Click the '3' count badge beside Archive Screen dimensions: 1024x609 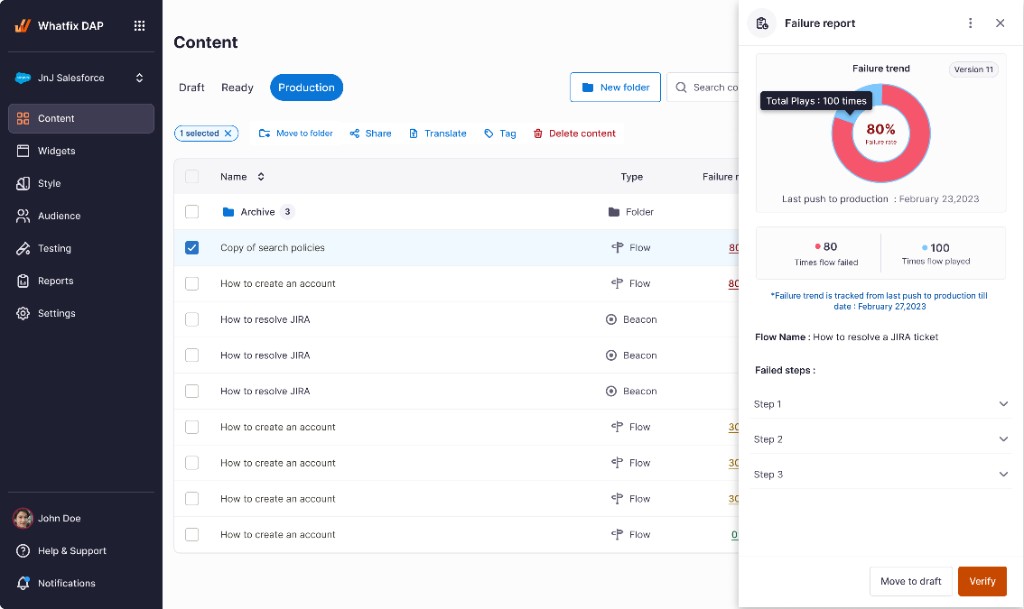click(x=287, y=211)
